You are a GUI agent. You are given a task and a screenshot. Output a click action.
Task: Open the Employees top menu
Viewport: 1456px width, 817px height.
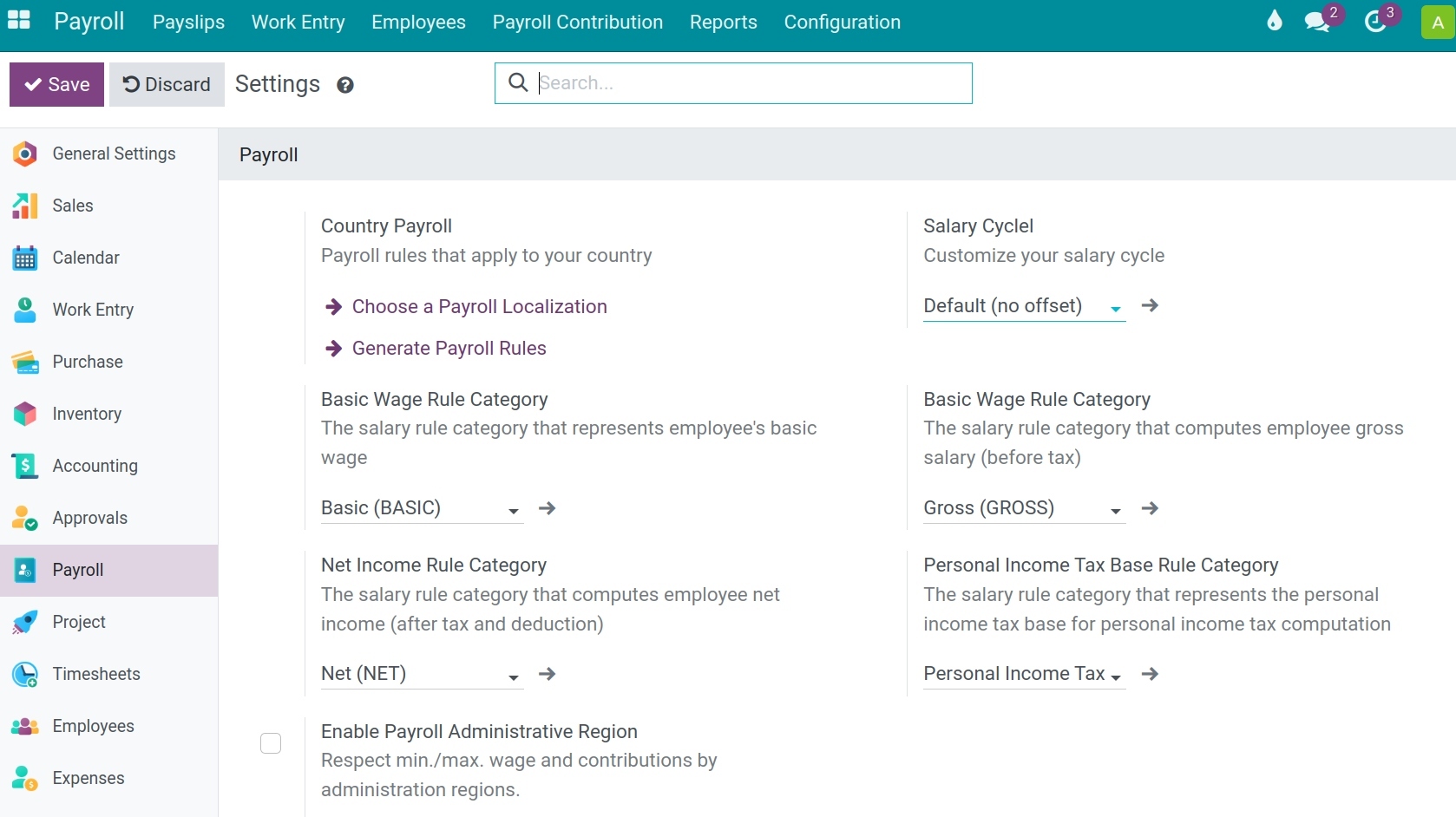(418, 23)
